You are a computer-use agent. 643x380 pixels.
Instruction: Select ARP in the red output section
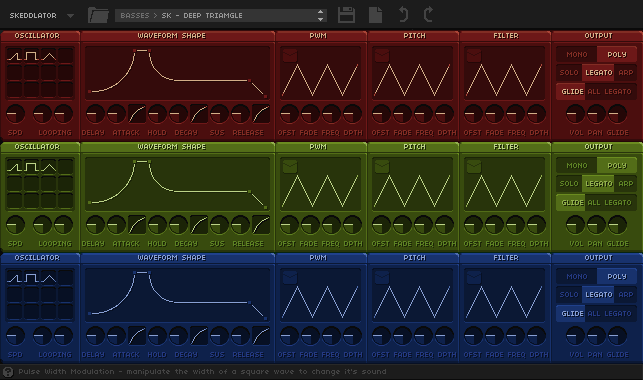point(626,73)
